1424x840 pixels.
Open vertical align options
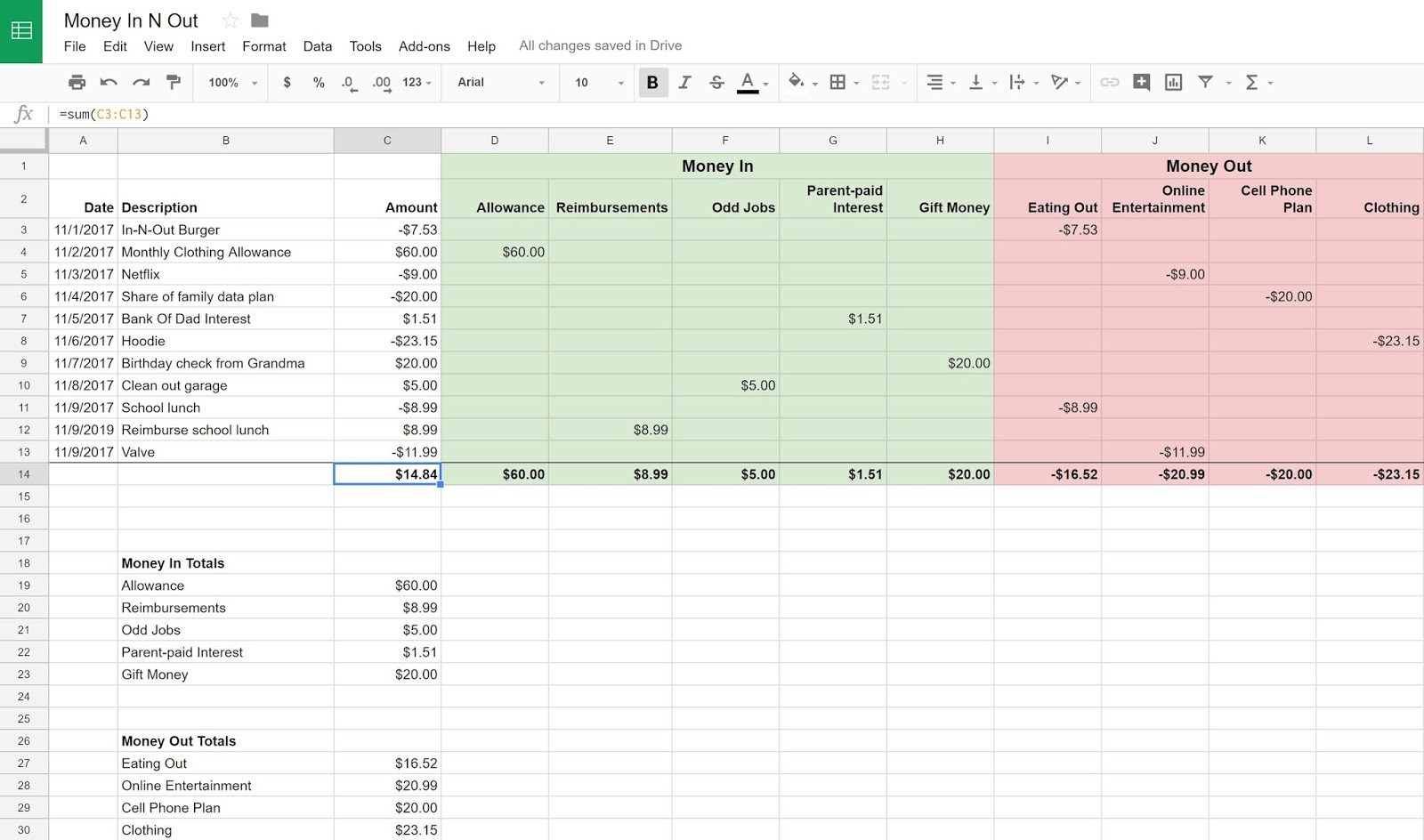click(975, 82)
